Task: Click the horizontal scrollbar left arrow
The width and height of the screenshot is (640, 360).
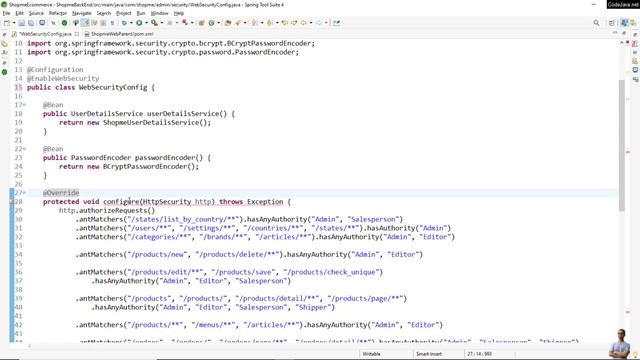Action: click(x=29, y=346)
